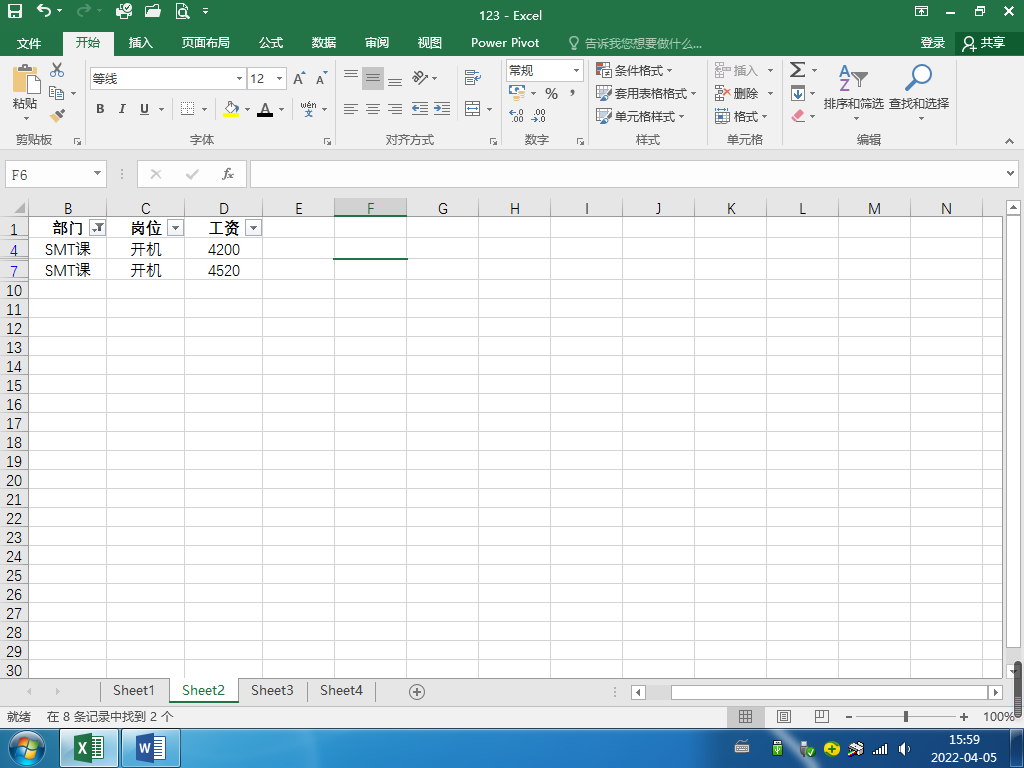Screen dimensions: 1024x768
Task: Switch to Sheet3 worksheet tab
Action: tap(272, 691)
